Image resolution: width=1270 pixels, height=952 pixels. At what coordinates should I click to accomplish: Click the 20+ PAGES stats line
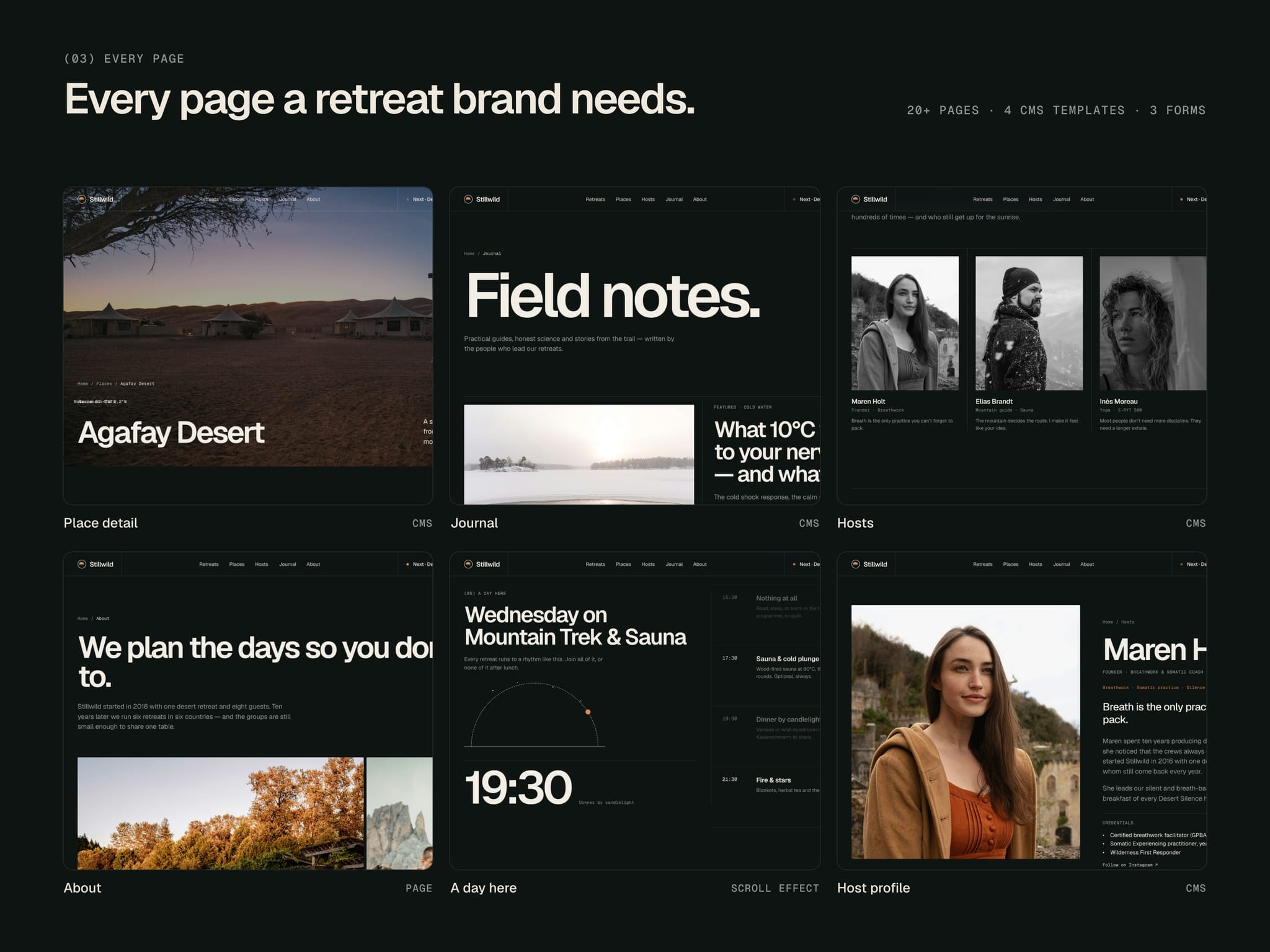pos(1056,110)
